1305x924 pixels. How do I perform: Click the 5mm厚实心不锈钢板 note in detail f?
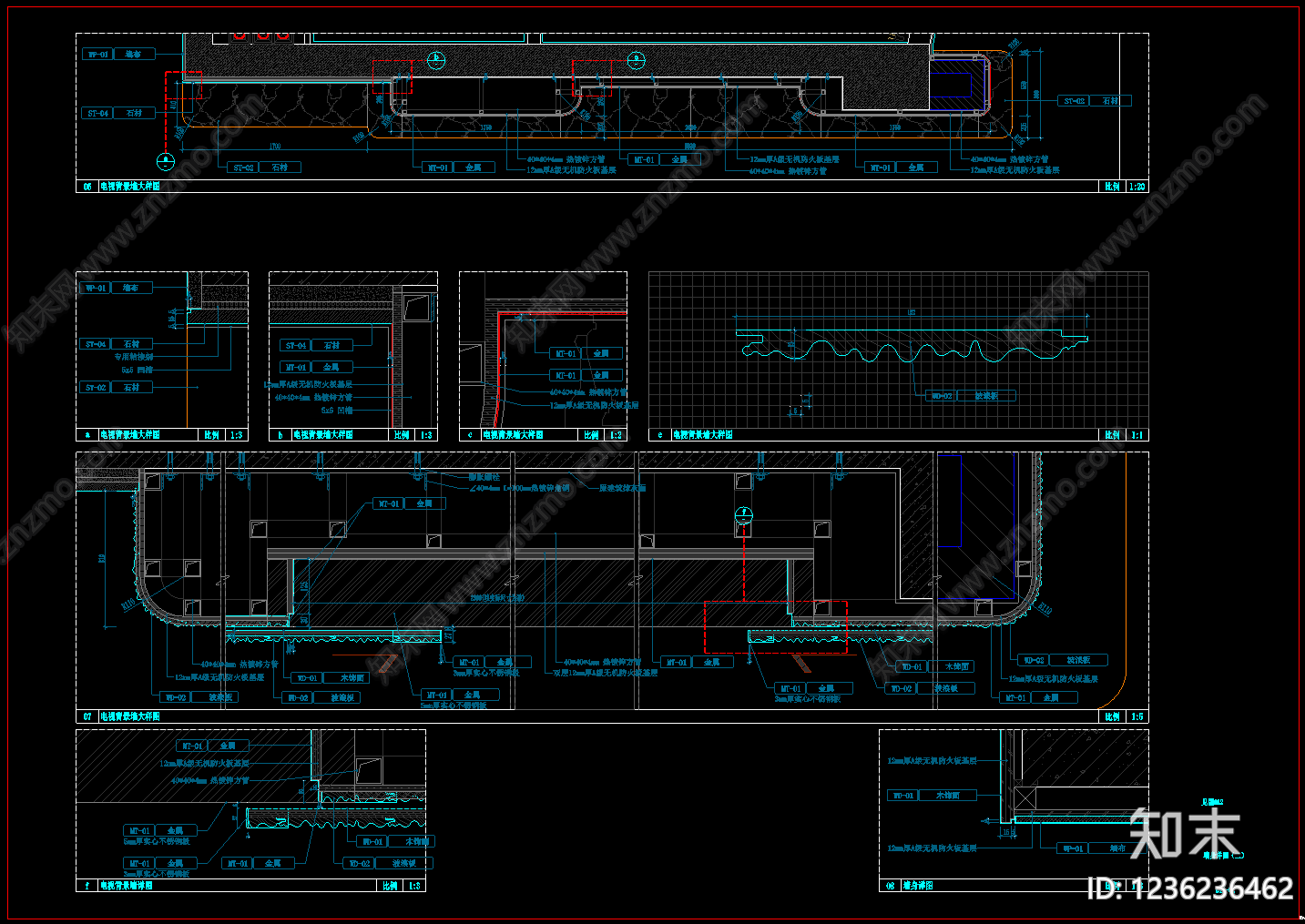pyautogui.click(x=157, y=841)
